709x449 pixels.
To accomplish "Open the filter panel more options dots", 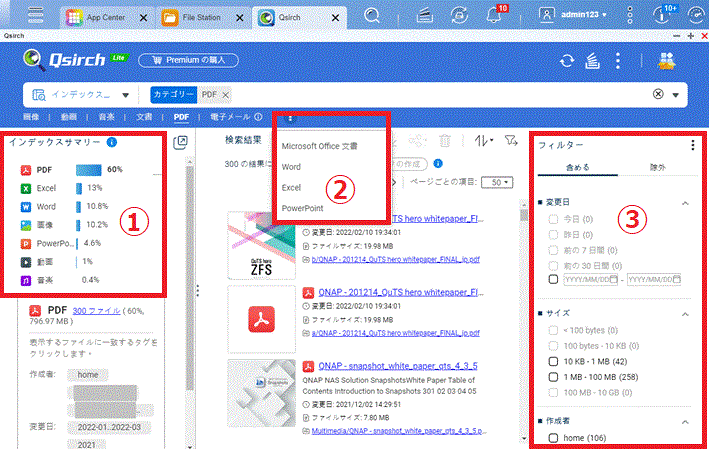I will click(x=693, y=145).
